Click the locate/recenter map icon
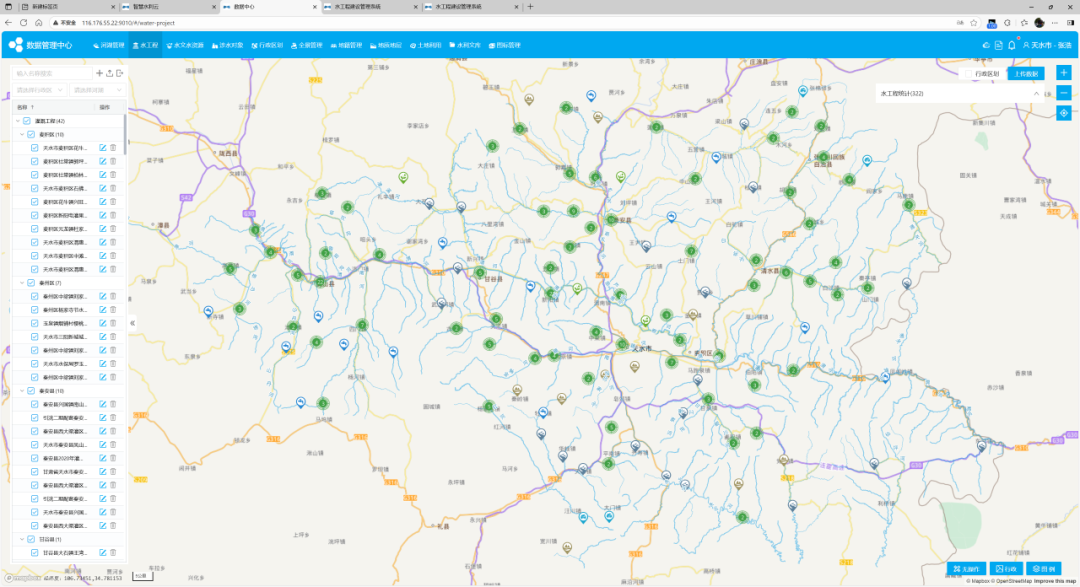Image resolution: width=1080 pixels, height=587 pixels. 1063,112
